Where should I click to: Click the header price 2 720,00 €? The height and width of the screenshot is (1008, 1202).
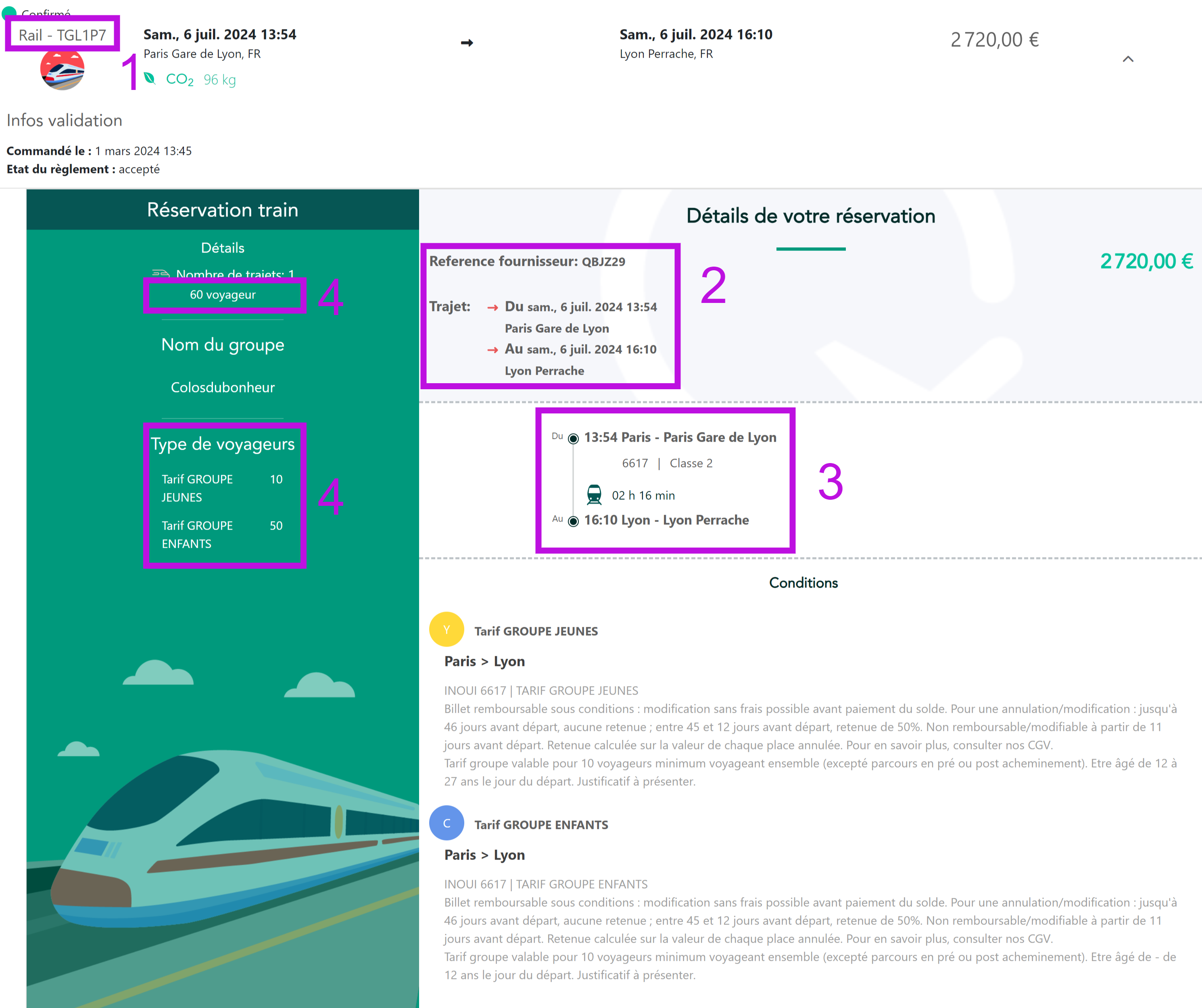pos(995,40)
